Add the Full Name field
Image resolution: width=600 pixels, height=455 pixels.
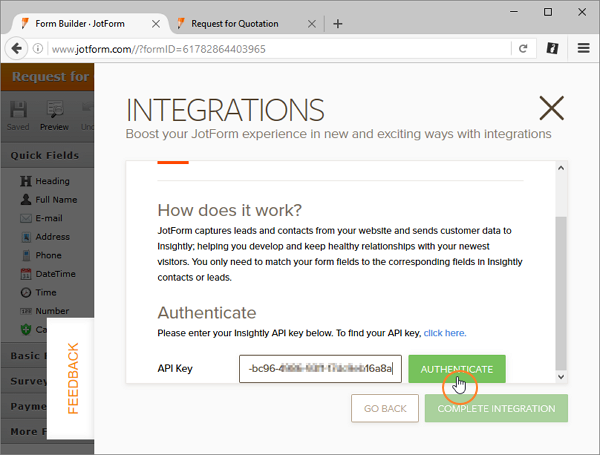point(54,199)
